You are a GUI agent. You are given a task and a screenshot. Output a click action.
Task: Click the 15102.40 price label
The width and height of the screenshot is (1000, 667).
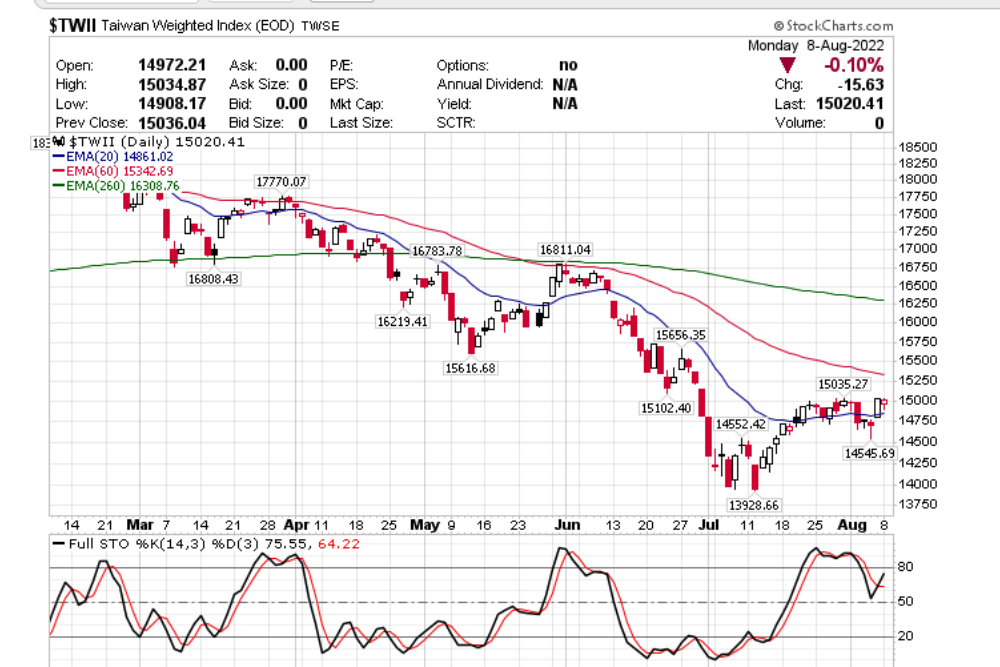(666, 407)
